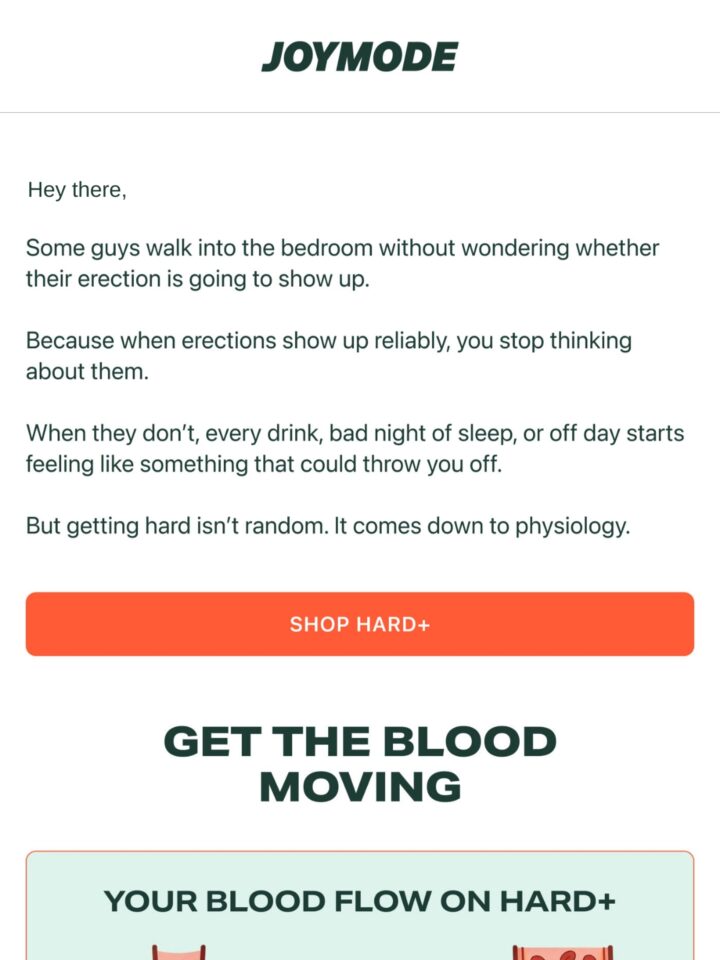This screenshot has height=960, width=720.
Task: Click the left blood vessel illustration
Action: pyautogui.click(x=178, y=952)
